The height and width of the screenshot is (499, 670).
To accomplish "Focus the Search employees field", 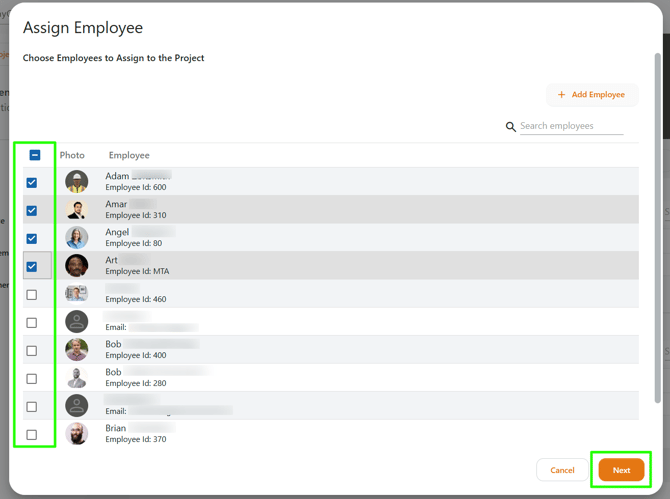I will tap(571, 126).
